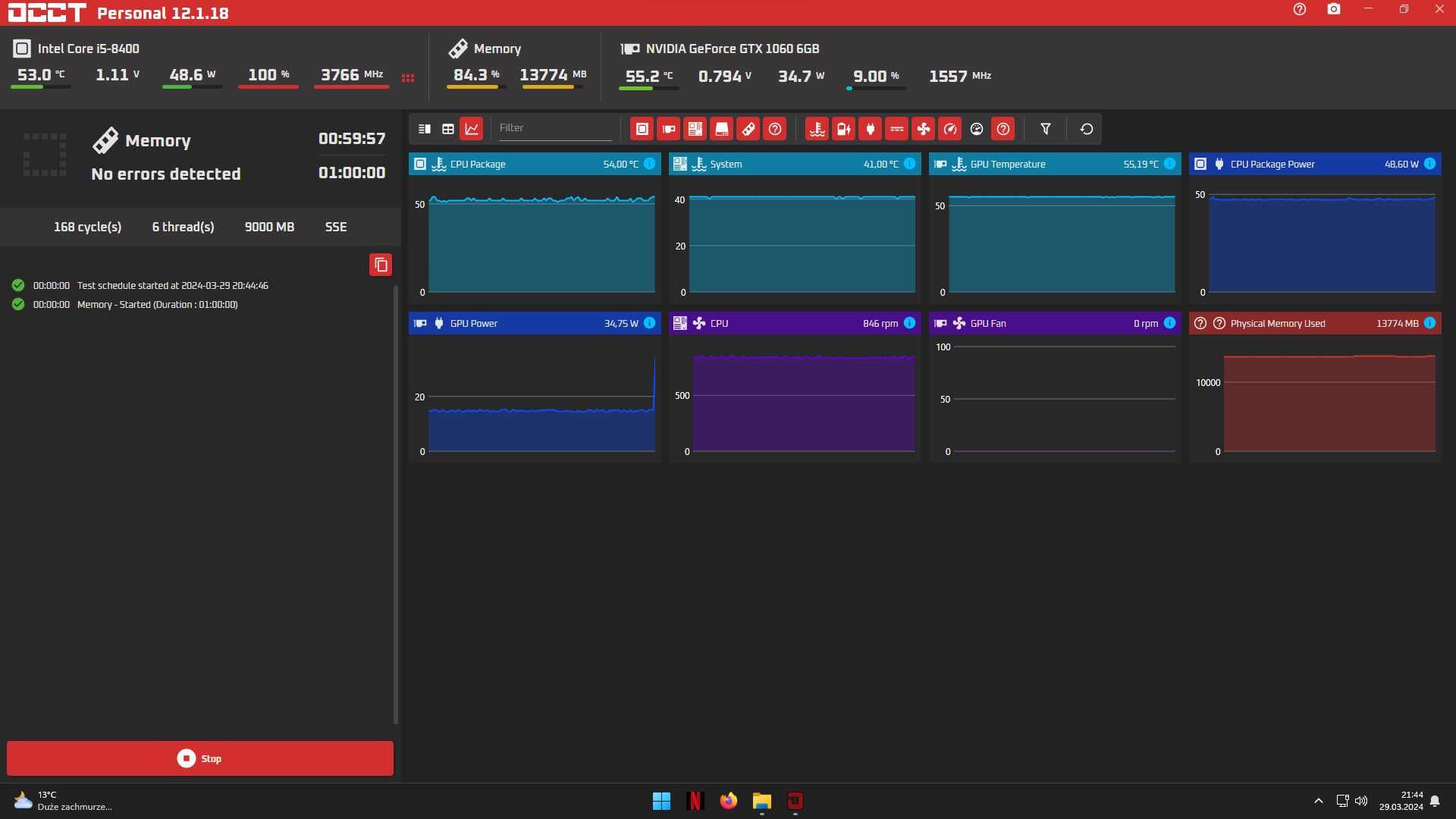Switch monitoring to graph view
Viewport: 1456px width, 819px height.
(472, 129)
